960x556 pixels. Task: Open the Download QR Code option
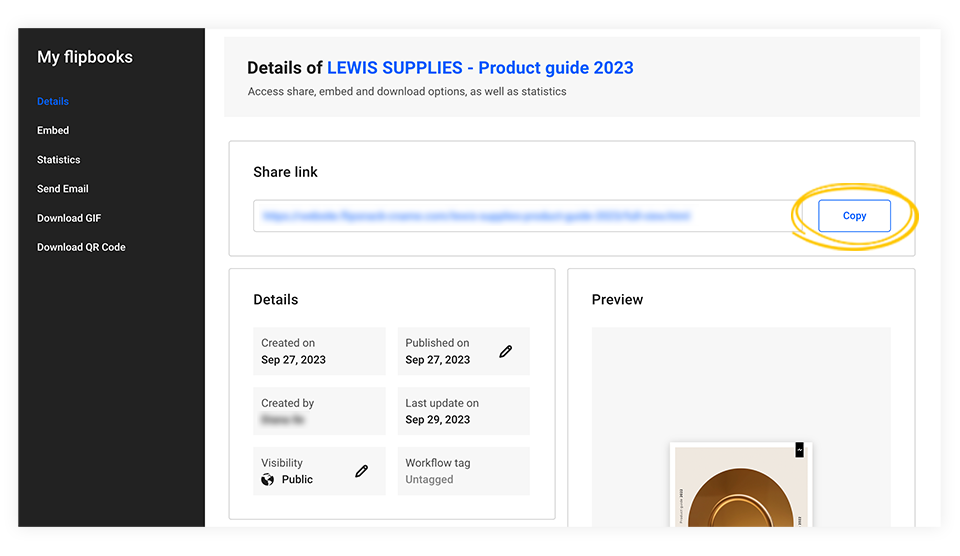coord(81,247)
